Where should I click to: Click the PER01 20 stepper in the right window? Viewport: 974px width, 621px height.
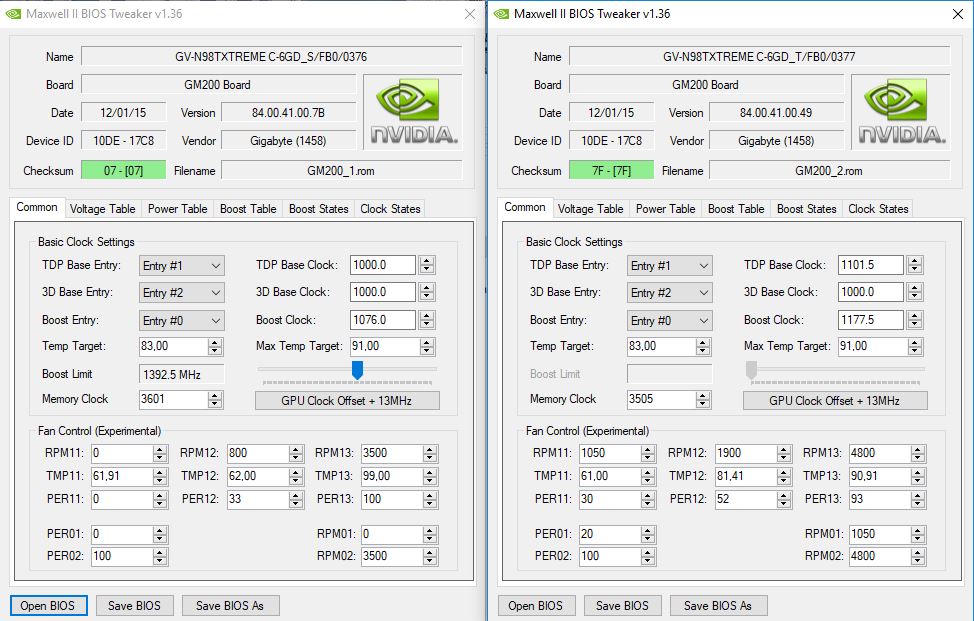648,534
